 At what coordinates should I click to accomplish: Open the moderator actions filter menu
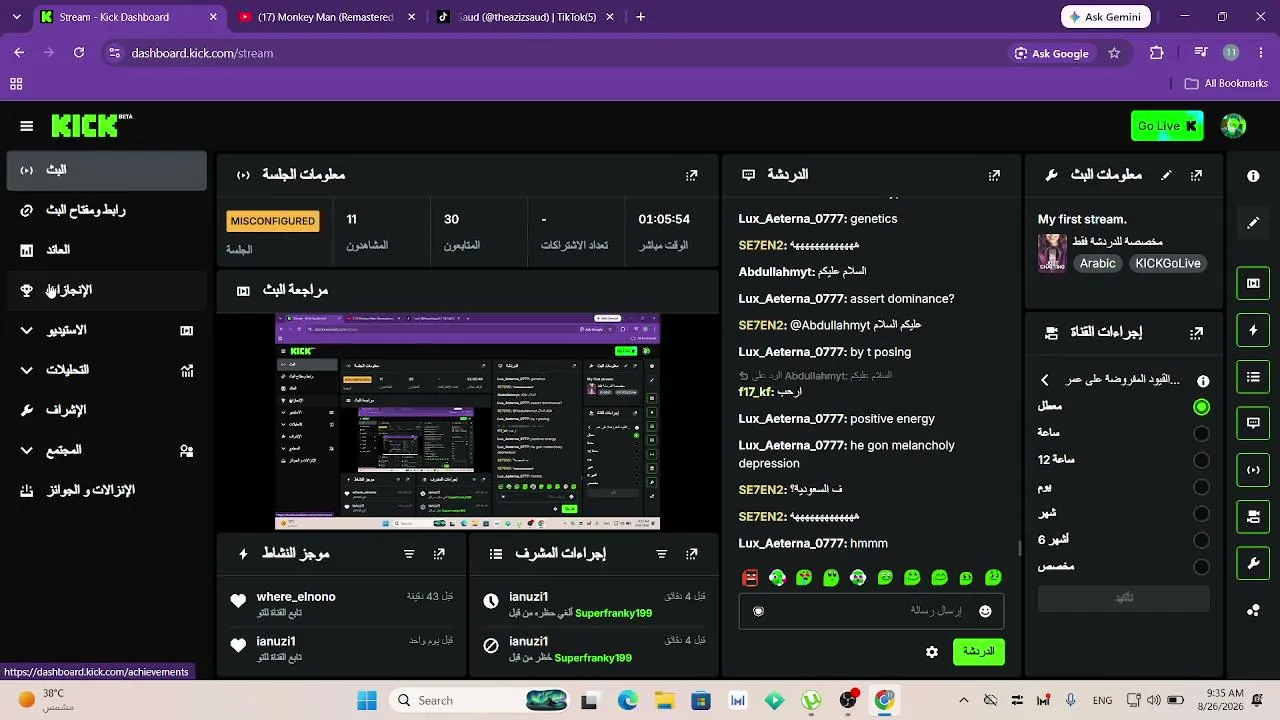[x=661, y=554]
